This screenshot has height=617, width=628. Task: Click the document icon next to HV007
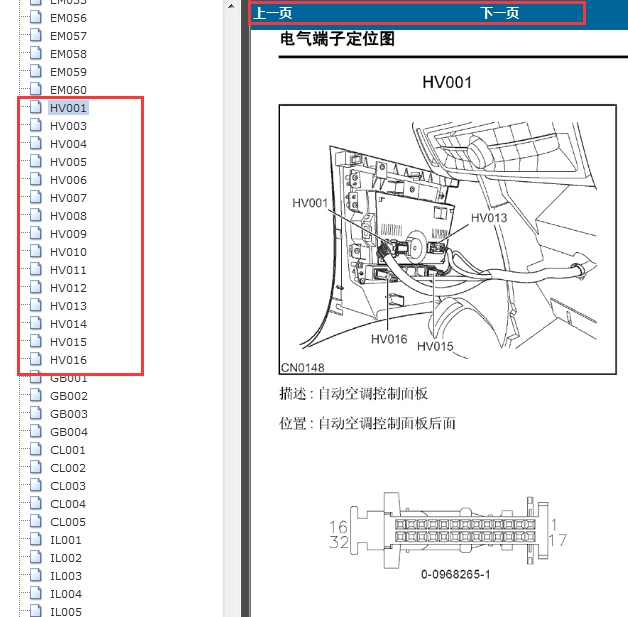pos(36,197)
